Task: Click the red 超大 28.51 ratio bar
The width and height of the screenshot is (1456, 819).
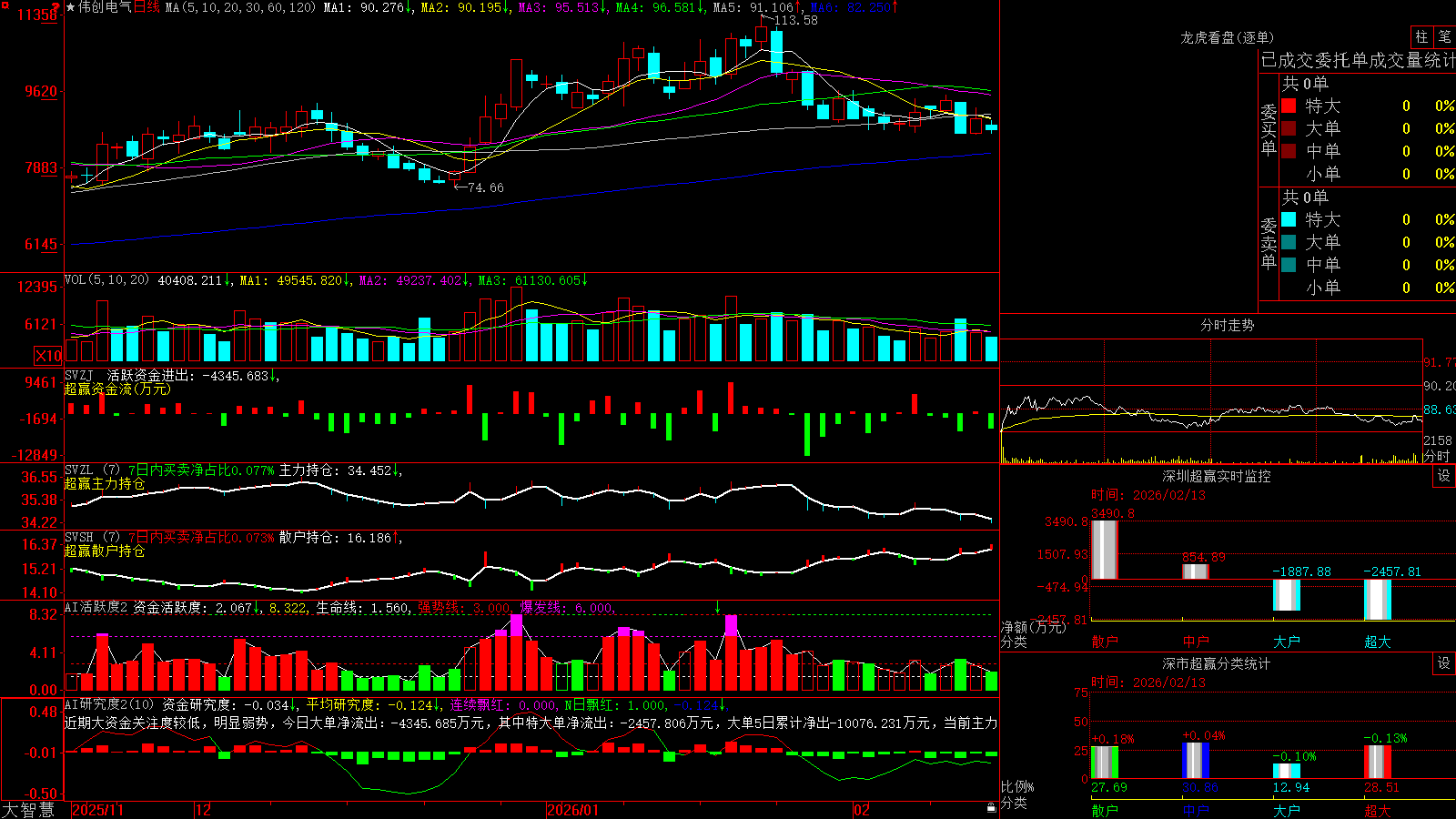Action: (x=1377, y=762)
